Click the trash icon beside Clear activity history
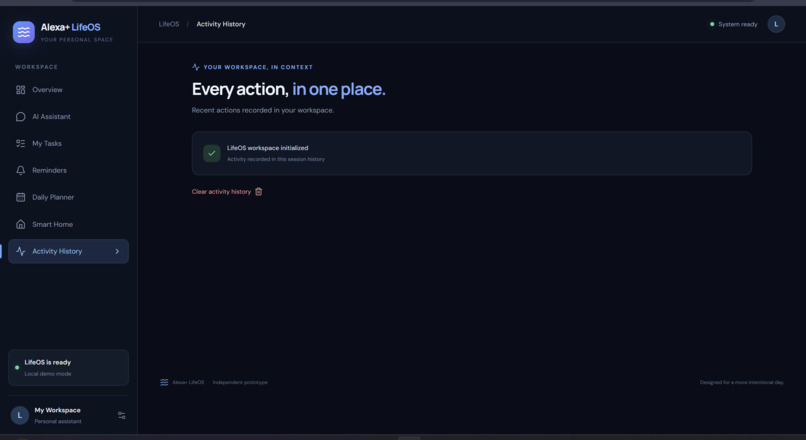The image size is (806, 440). tap(259, 192)
